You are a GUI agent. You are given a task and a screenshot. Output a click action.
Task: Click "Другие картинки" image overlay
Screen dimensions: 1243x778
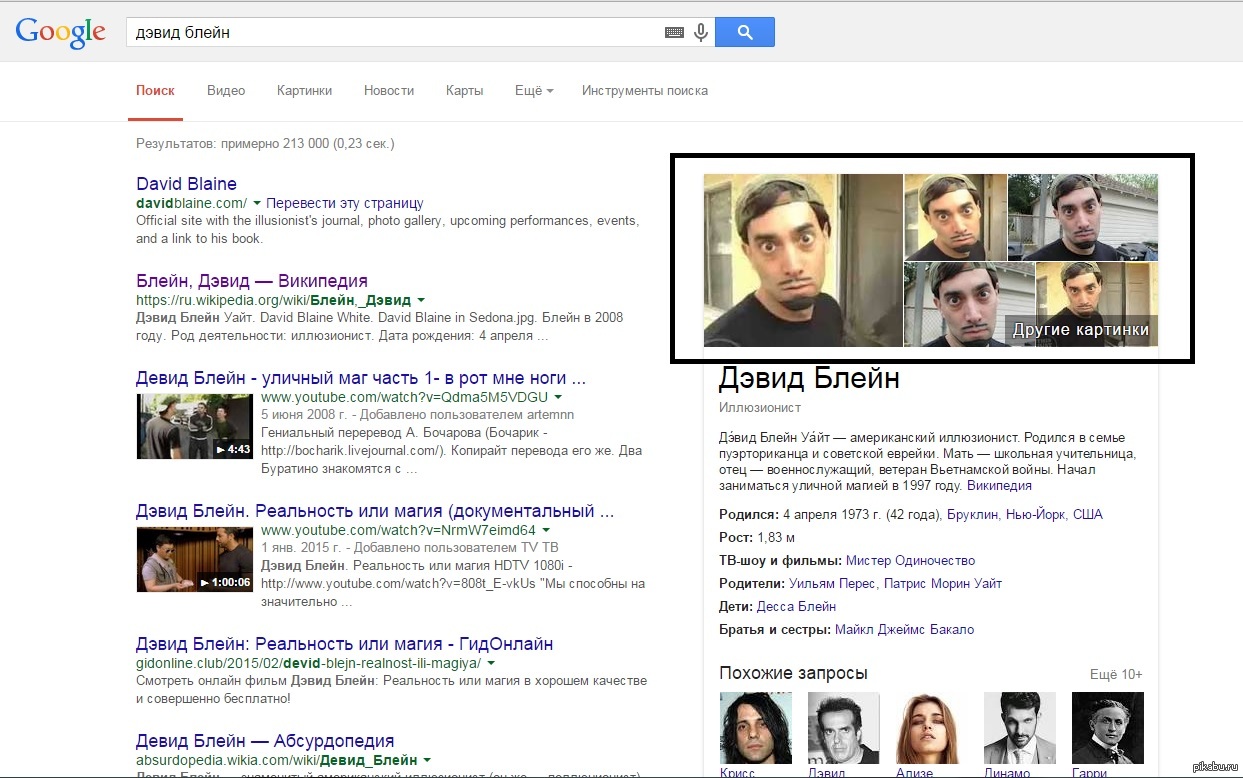[1080, 330]
